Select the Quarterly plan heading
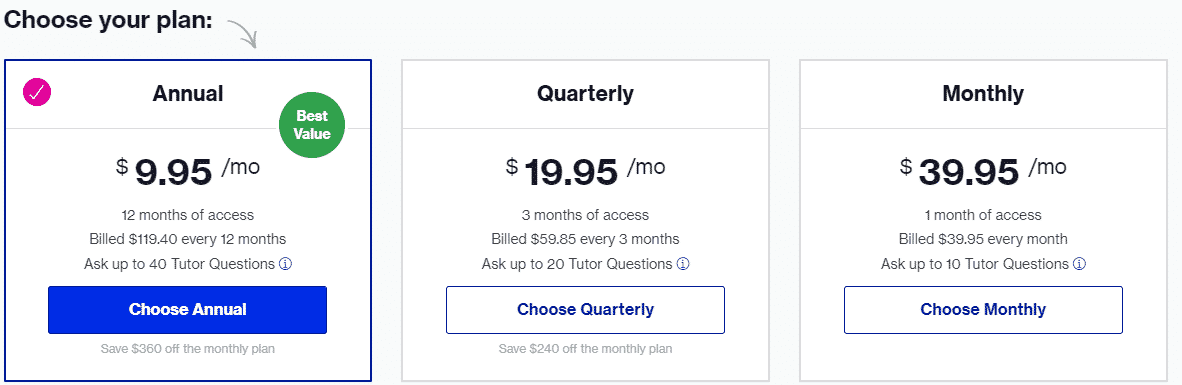The image size is (1182, 385). tap(585, 93)
